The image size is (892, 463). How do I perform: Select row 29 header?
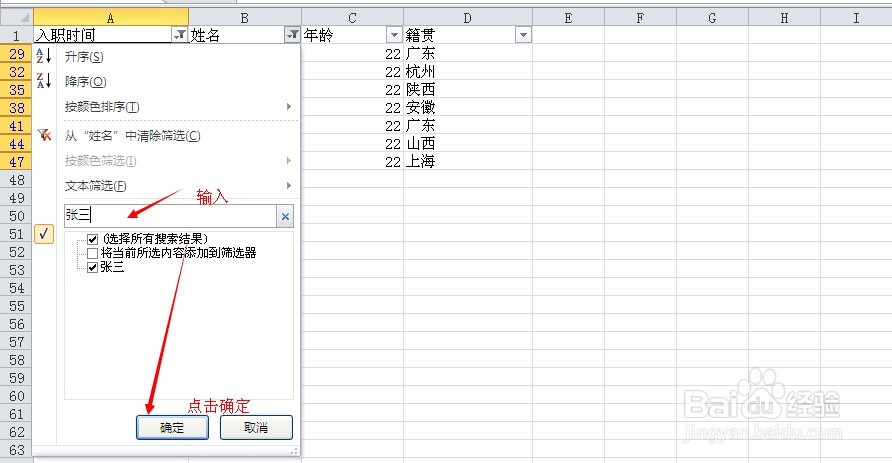point(16,53)
